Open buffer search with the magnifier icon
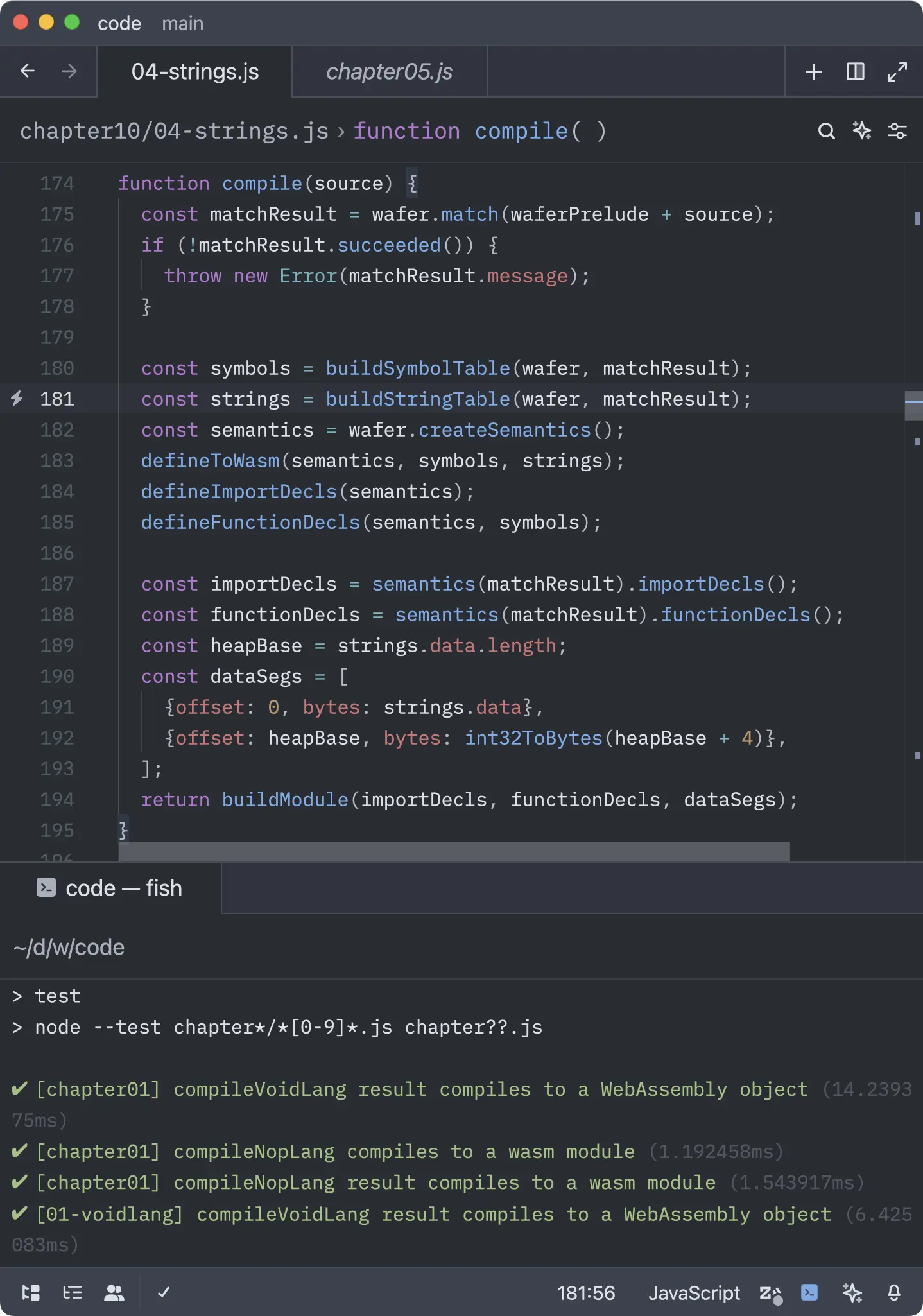 (x=826, y=132)
